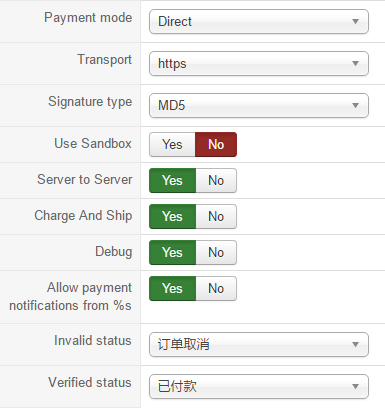Open the Transport https dropdown
Viewport: 385px width, 416px height.
[259, 64]
